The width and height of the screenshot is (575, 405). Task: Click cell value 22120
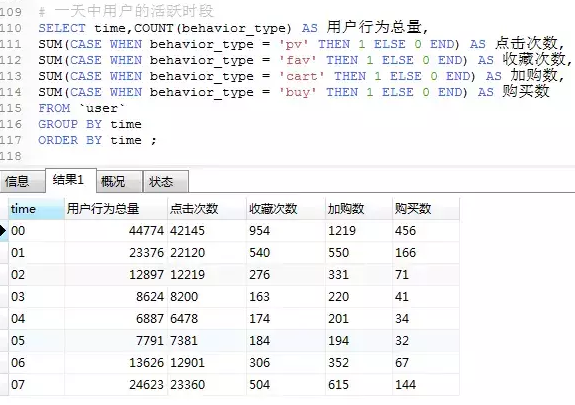[x=187, y=253]
